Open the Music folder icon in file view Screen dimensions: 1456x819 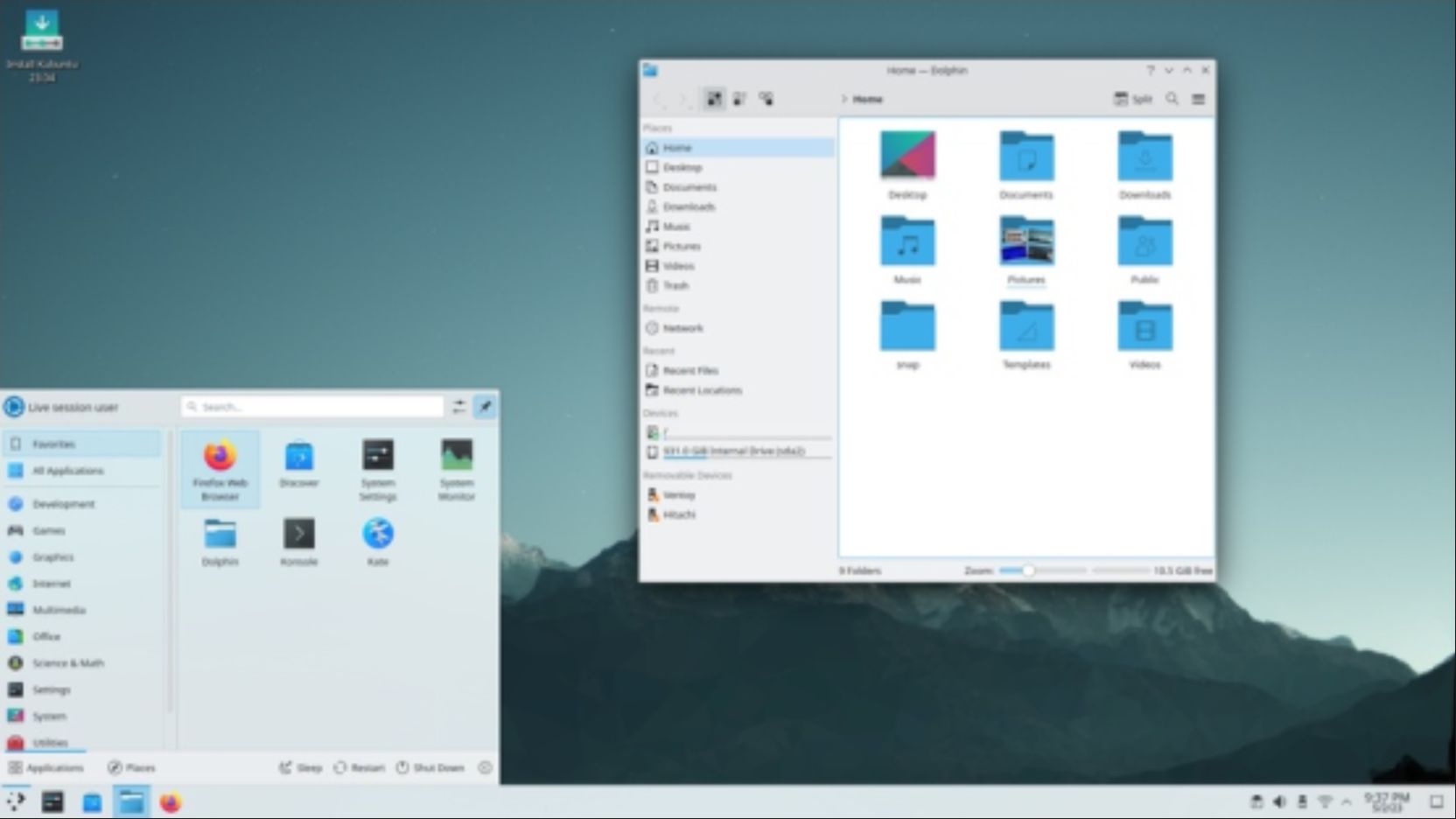(907, 250)
